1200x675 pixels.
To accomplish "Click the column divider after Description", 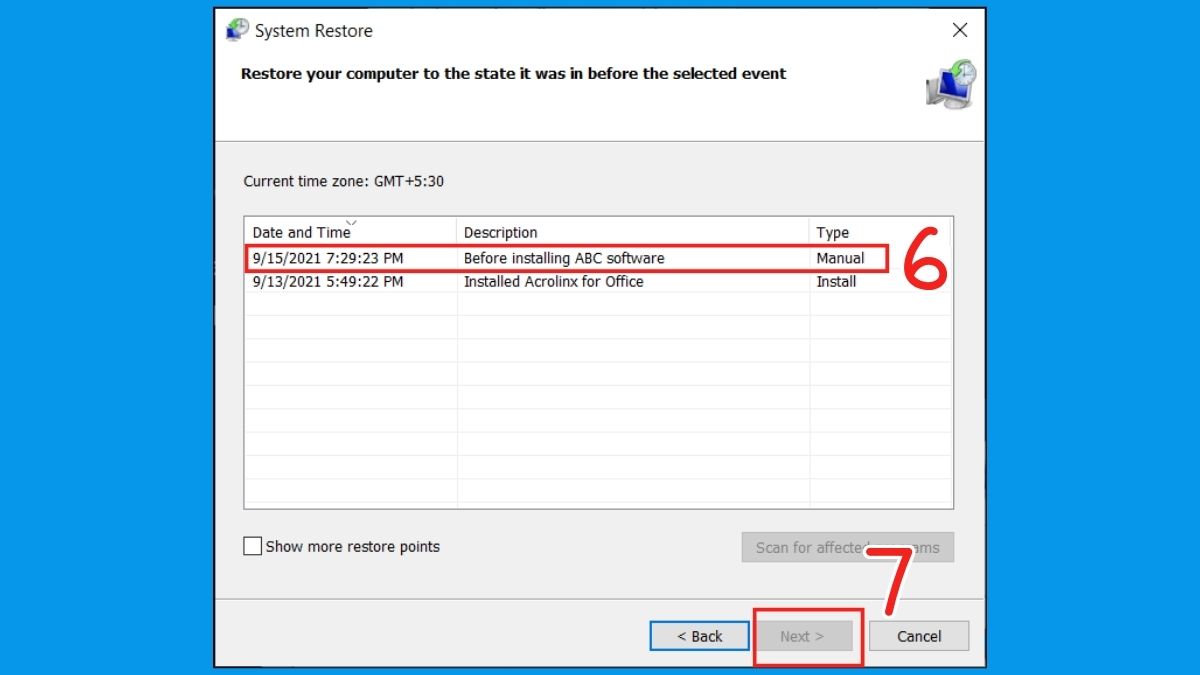I will point(810,231).
